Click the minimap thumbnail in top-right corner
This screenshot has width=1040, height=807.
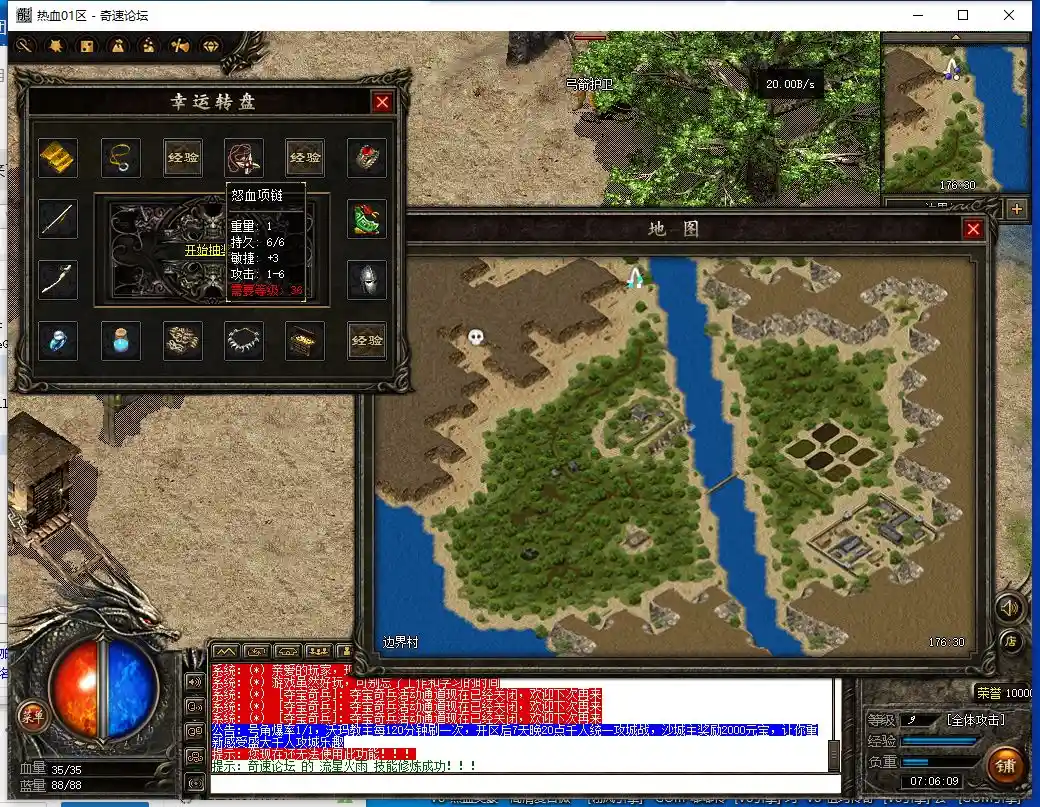pyautogui.click(x=955, y=119)
